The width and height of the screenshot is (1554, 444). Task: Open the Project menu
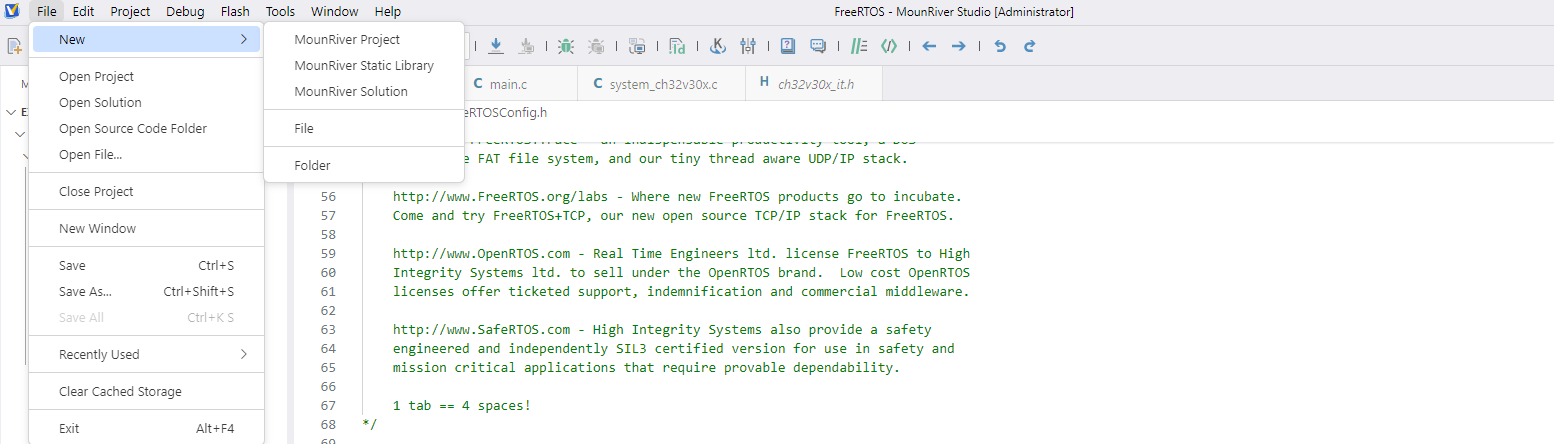point(130,12)
